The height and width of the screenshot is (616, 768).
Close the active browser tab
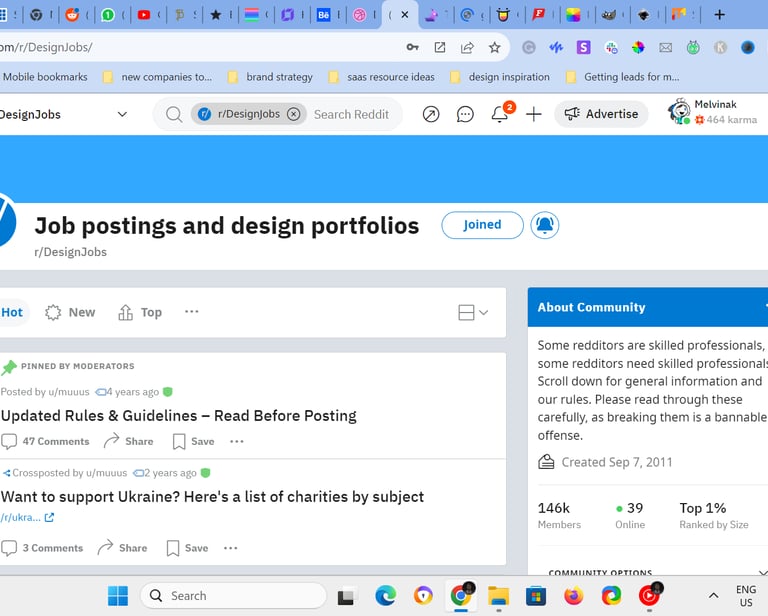[405, 15]
